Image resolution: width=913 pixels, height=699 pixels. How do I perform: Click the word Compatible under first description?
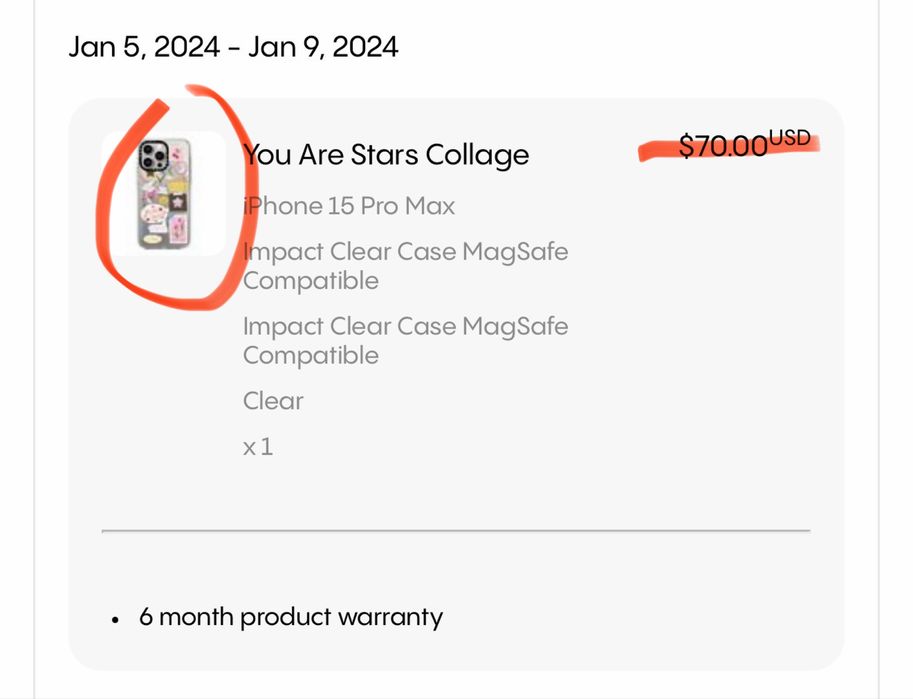pos(310,281)
